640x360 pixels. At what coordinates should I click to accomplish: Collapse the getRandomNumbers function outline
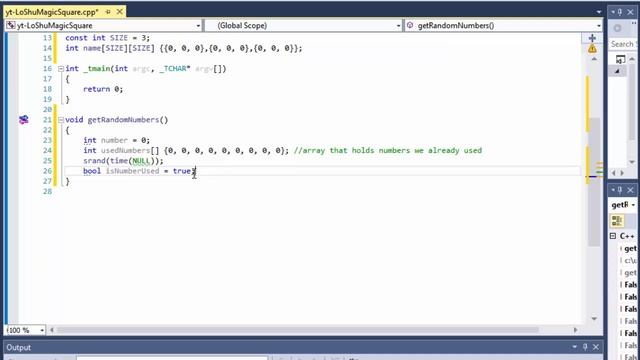click(61, 120)
